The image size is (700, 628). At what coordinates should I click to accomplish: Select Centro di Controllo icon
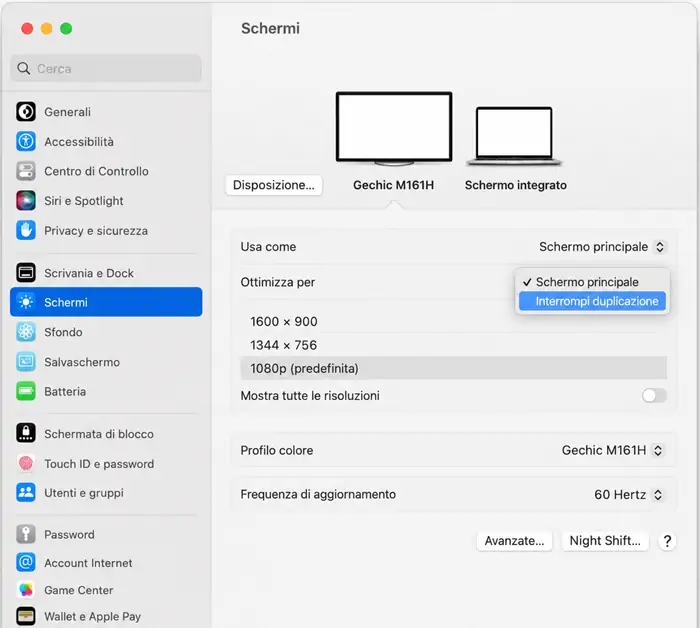(26, 171)
